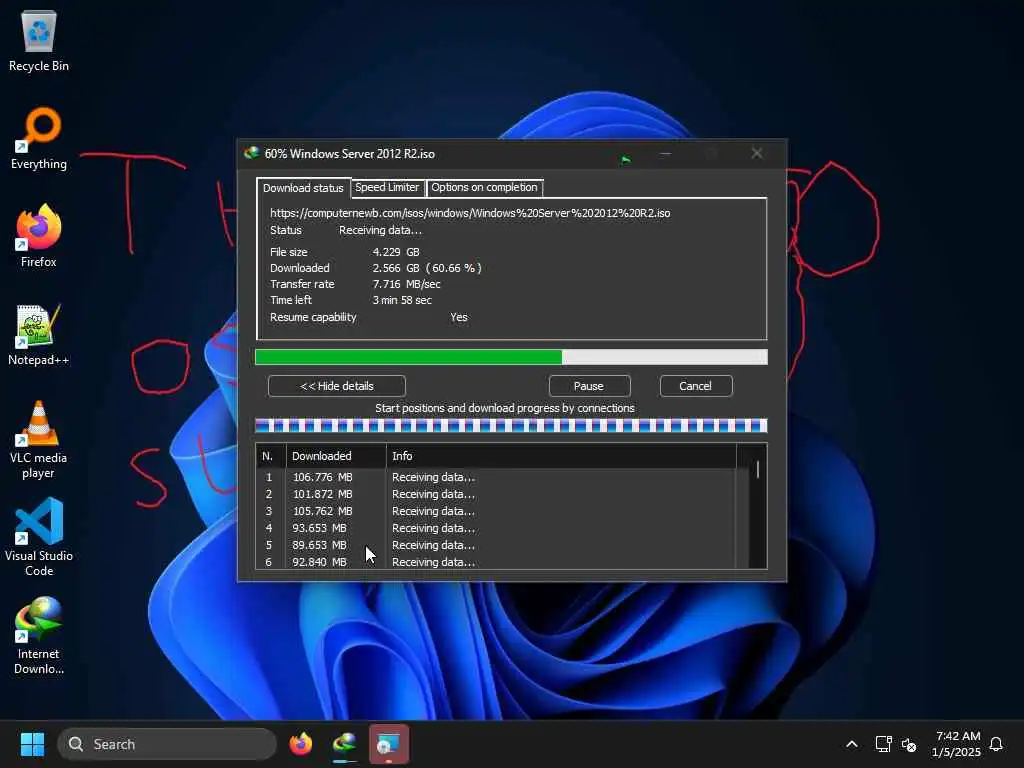
Task: Close the download dialog window
Action: pyautogui.click(x=757, y=153)
